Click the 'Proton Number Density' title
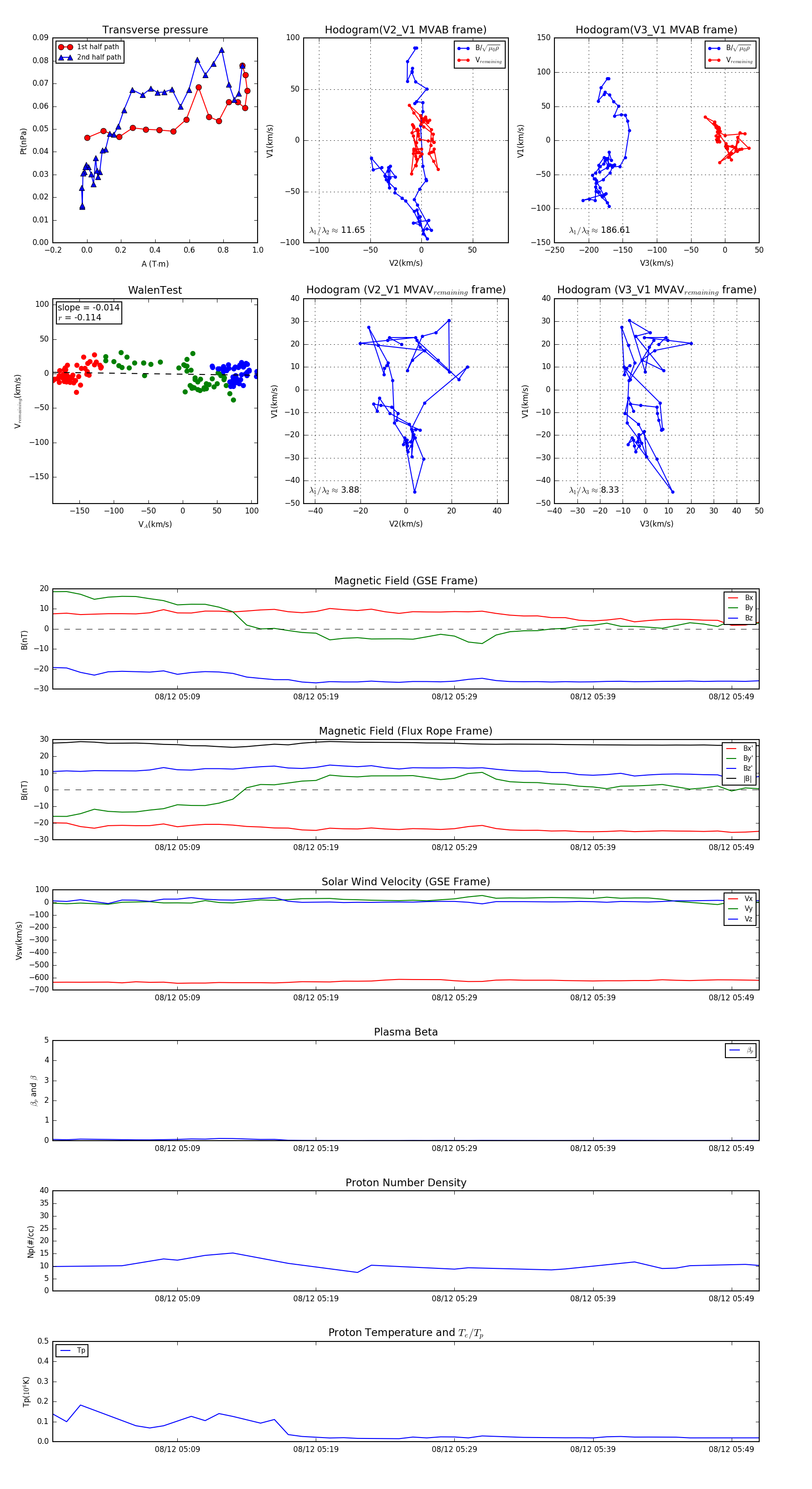The width and height of the screenshot is (812, 1489). 406,1183
